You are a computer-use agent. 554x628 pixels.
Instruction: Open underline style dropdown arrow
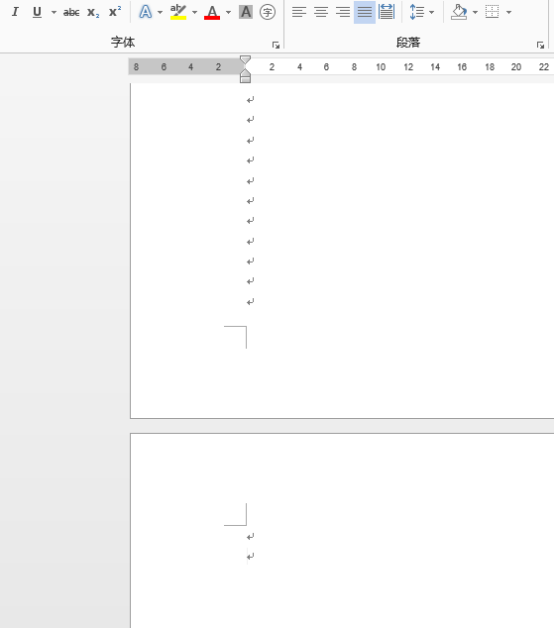54,12
